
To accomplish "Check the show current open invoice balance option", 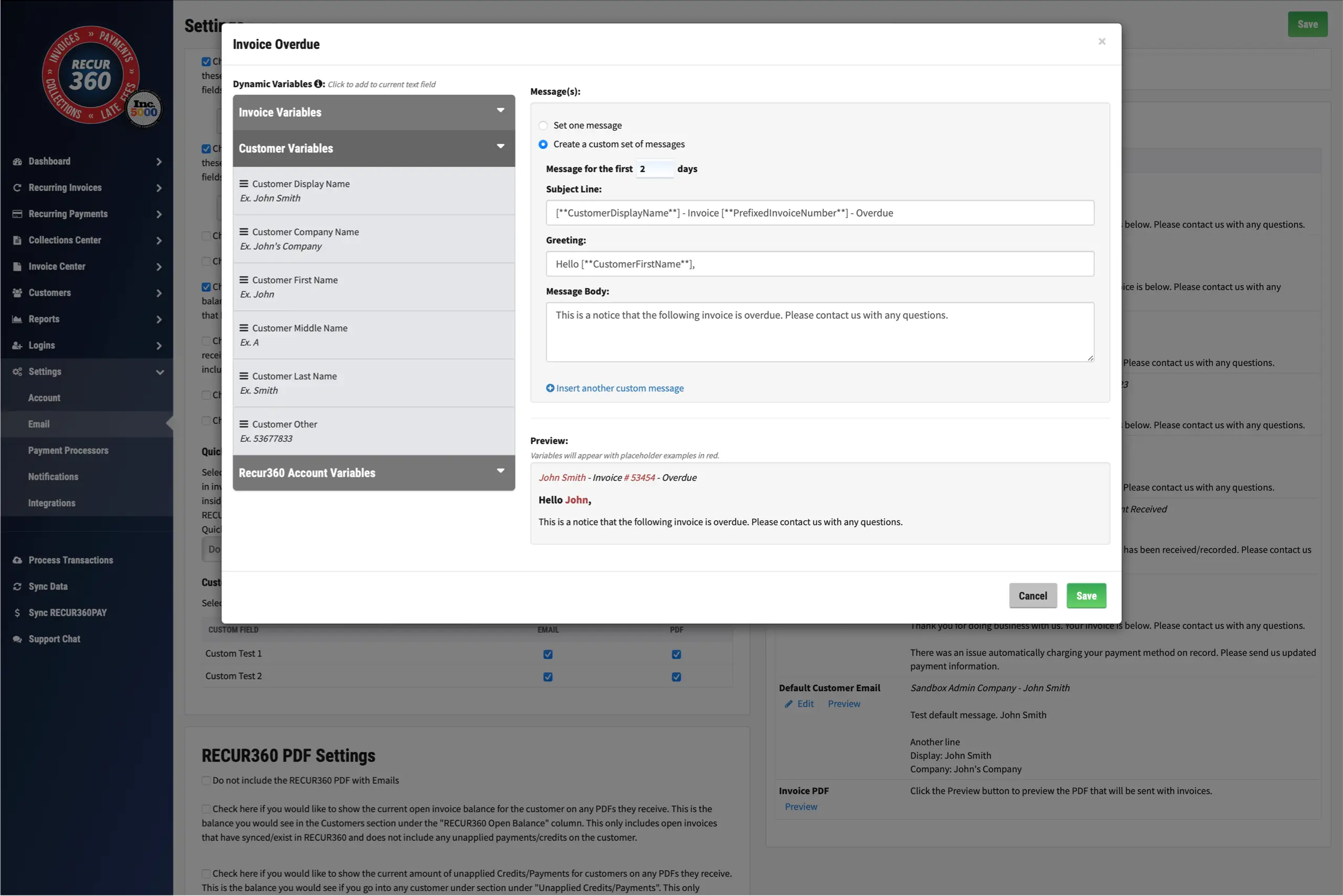I will (206, 809).
